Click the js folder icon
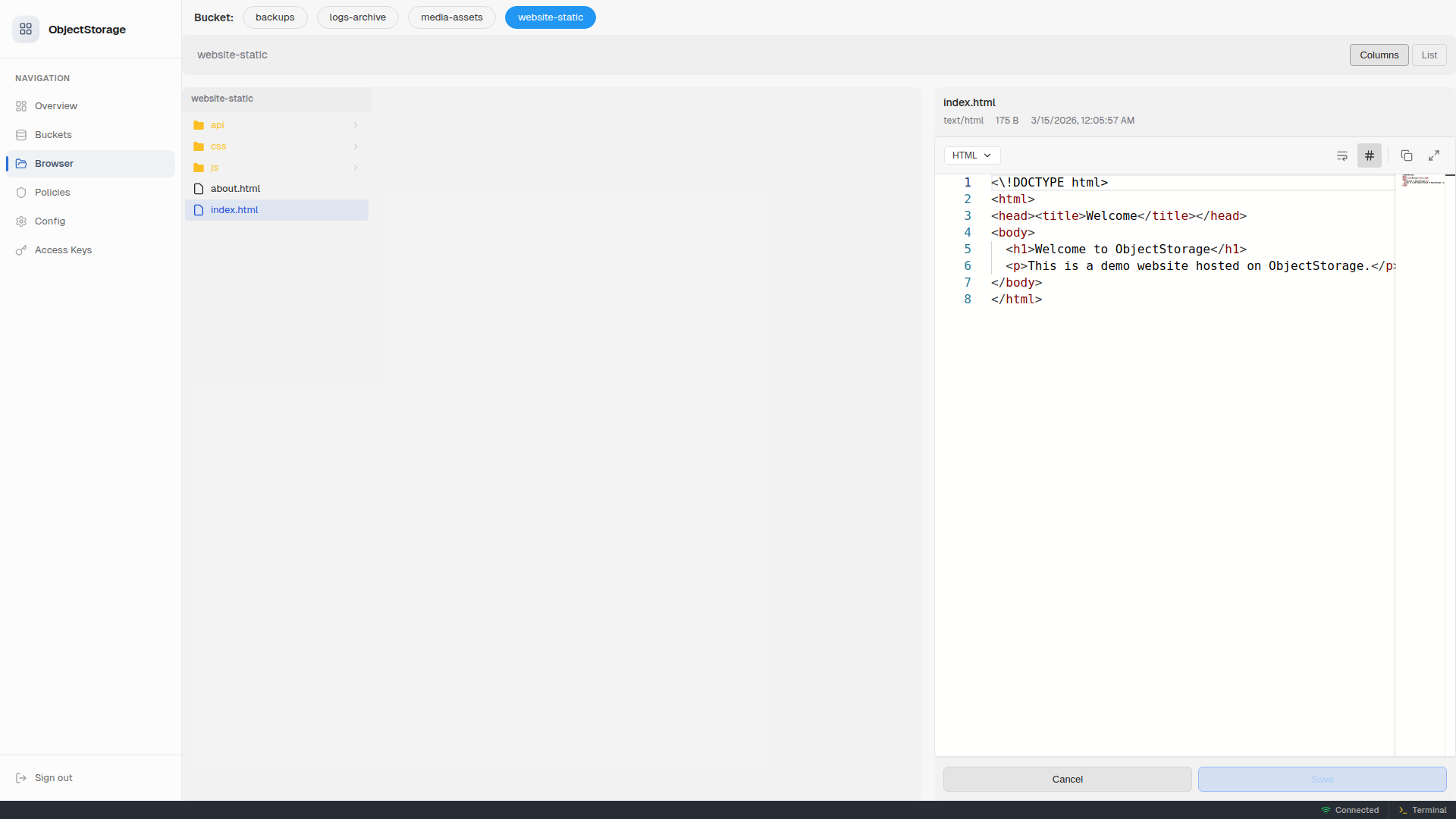The width and height of the screenshot is (1456, 819). [x=199, y=168]
